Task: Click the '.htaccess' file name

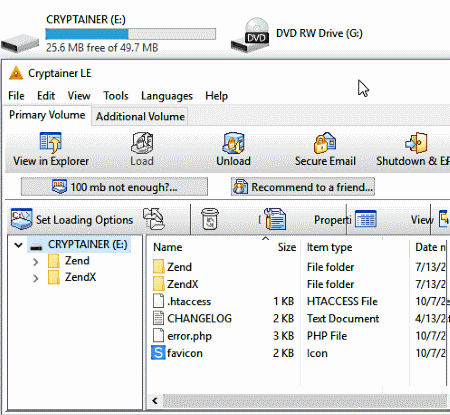Action: [189, 301]
